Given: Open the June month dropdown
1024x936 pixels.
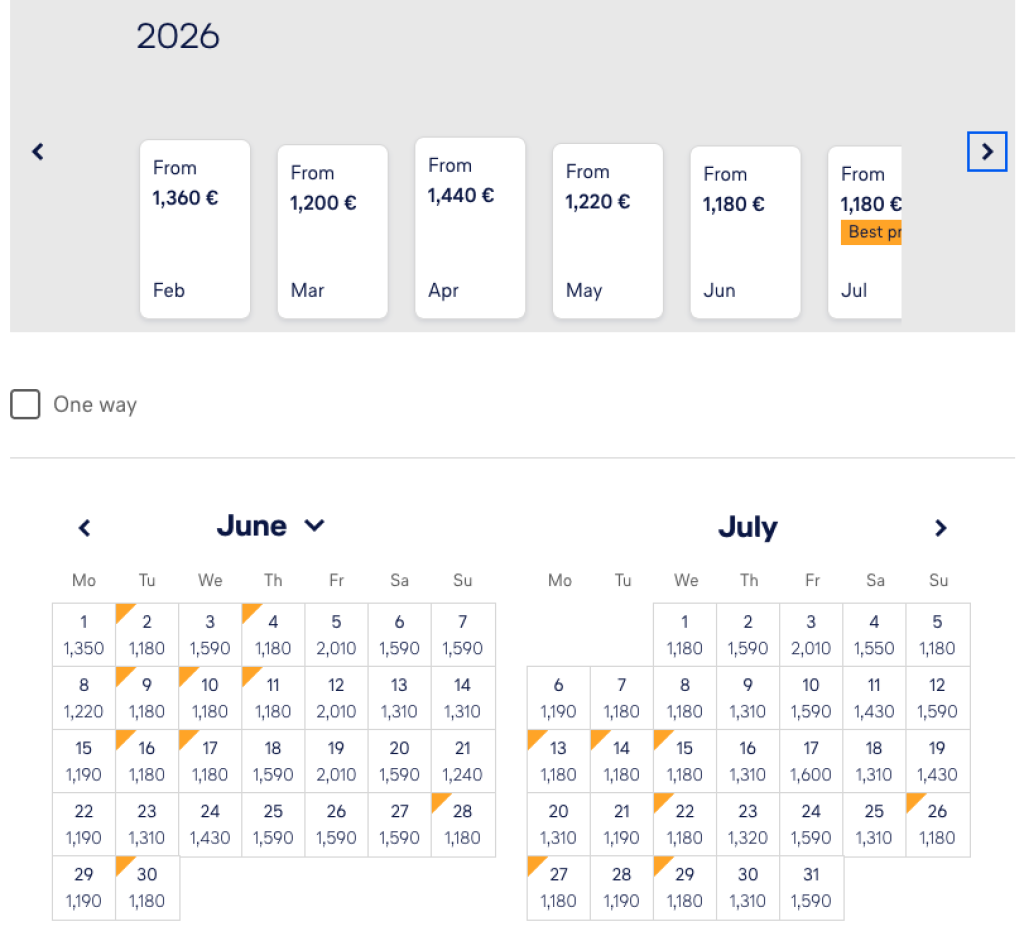Looking at the screenshot, I should [x=314, y=526].
